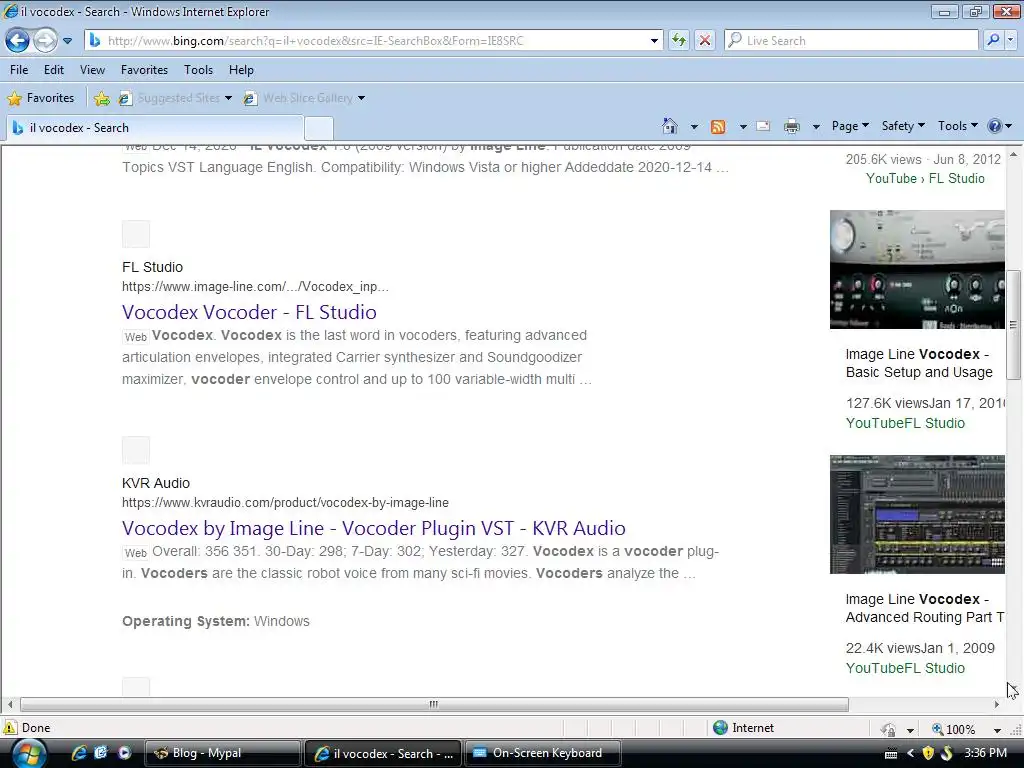This screenshot has height=768, width=1024.
Task: Open the Favorites star button
Action: [40, 98]
